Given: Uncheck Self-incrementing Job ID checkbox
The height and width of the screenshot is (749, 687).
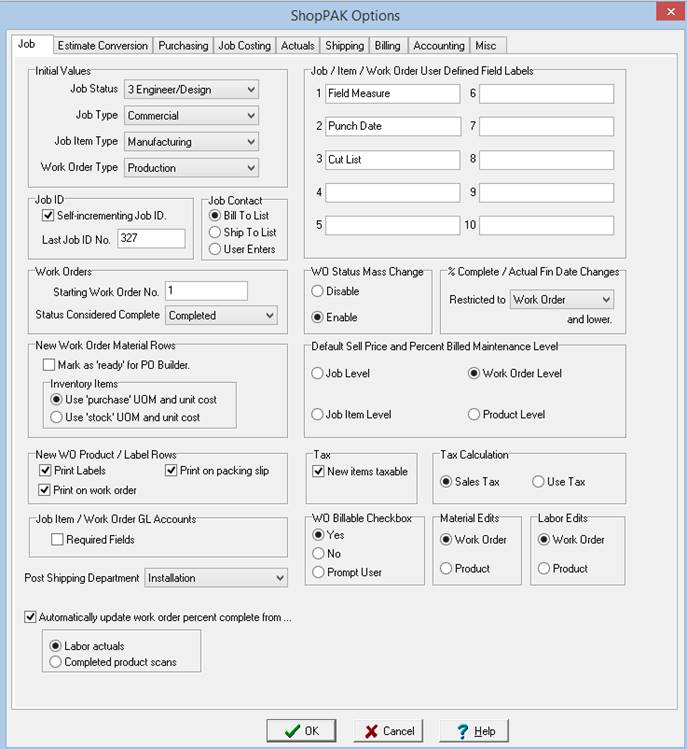Looking at the screenshot, I should [48, 215].
